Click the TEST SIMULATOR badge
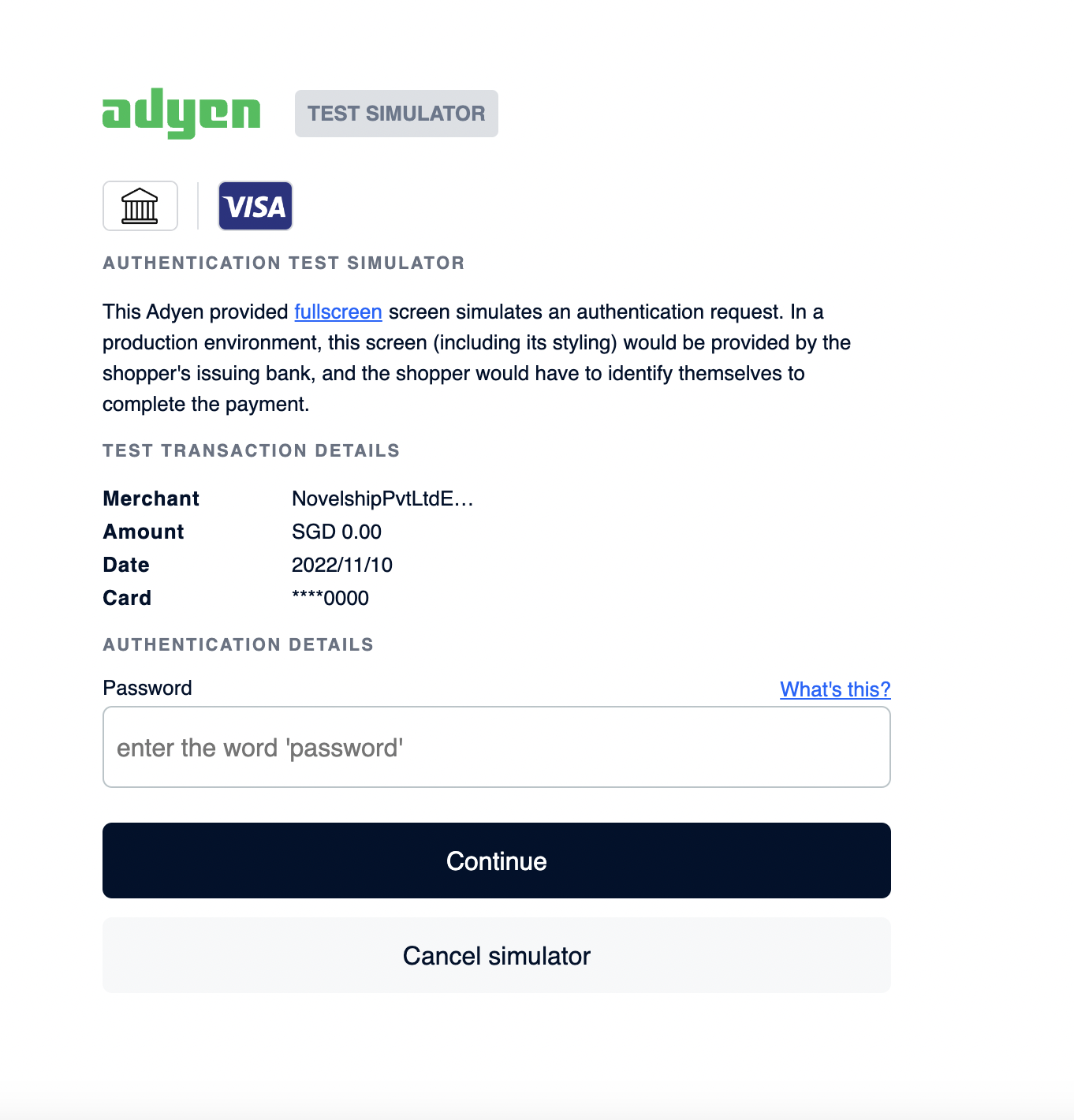 pyautogui.click(x=396, y=113)
